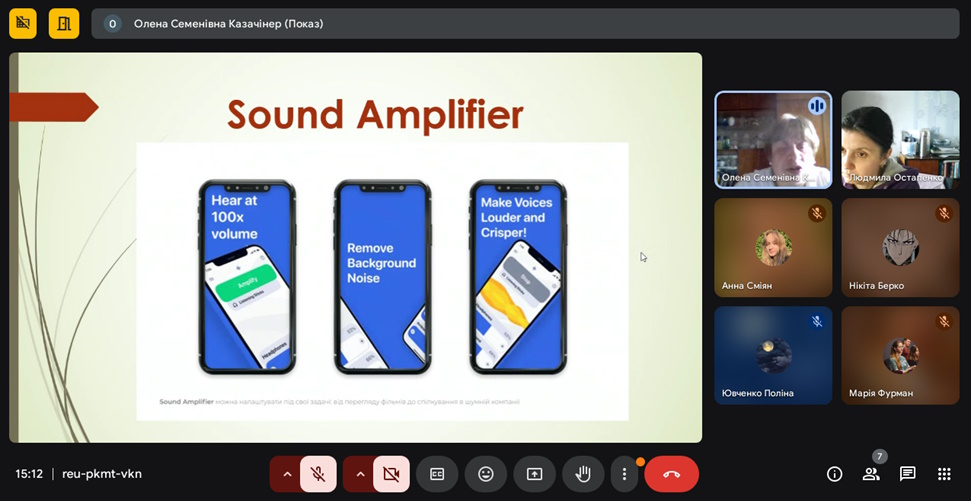
Task: Open camera options chevron
Action: [360, 474]
